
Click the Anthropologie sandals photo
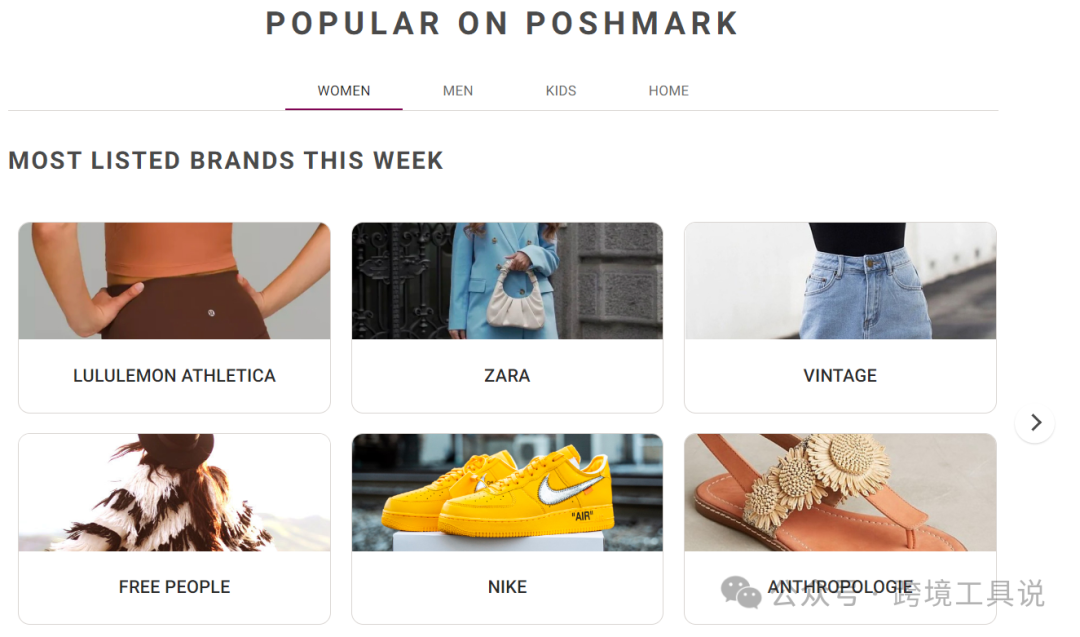click(840, 492)
